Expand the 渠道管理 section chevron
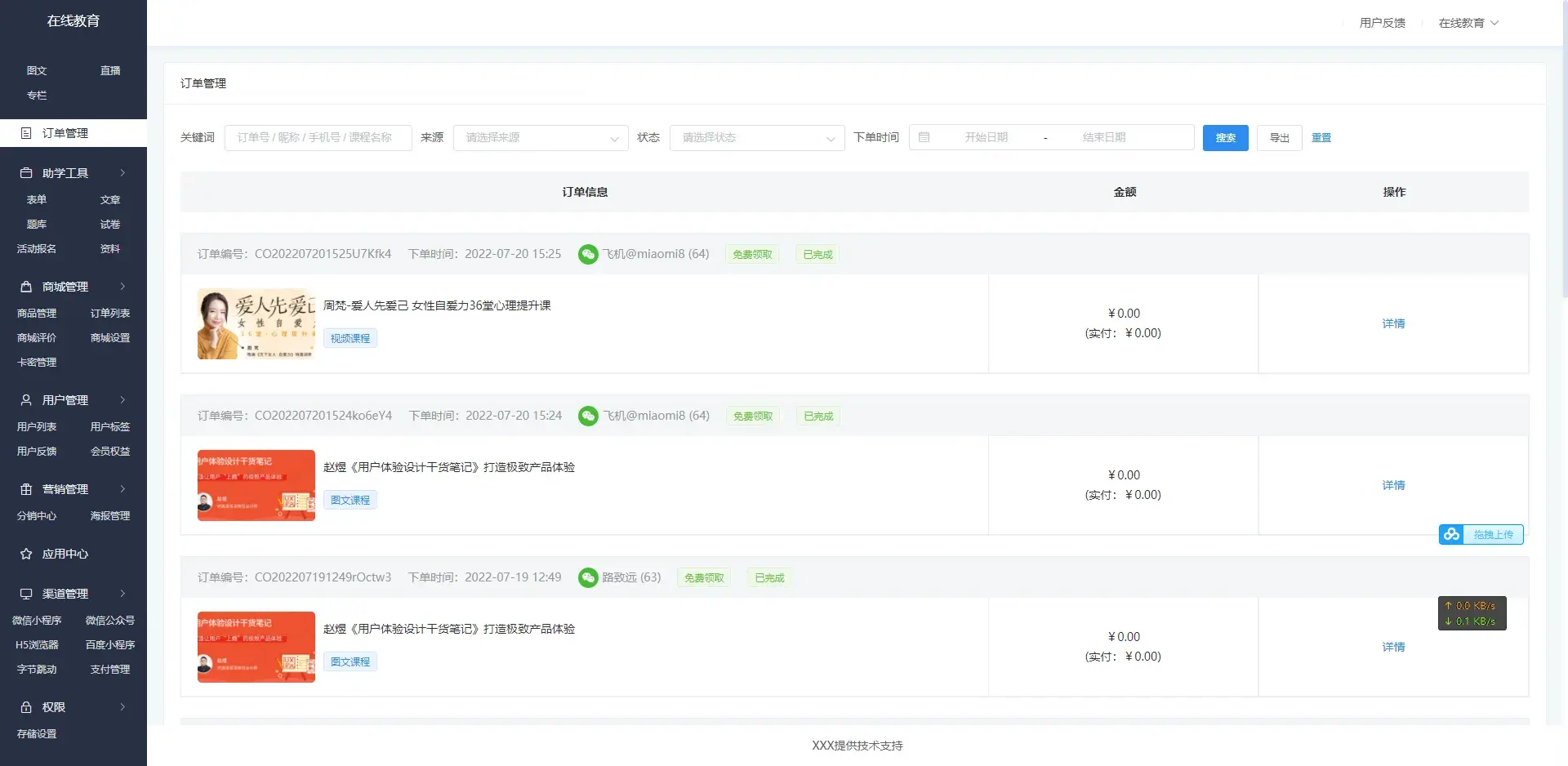This screenshot has width=1568, height=766. pos(122,594)
